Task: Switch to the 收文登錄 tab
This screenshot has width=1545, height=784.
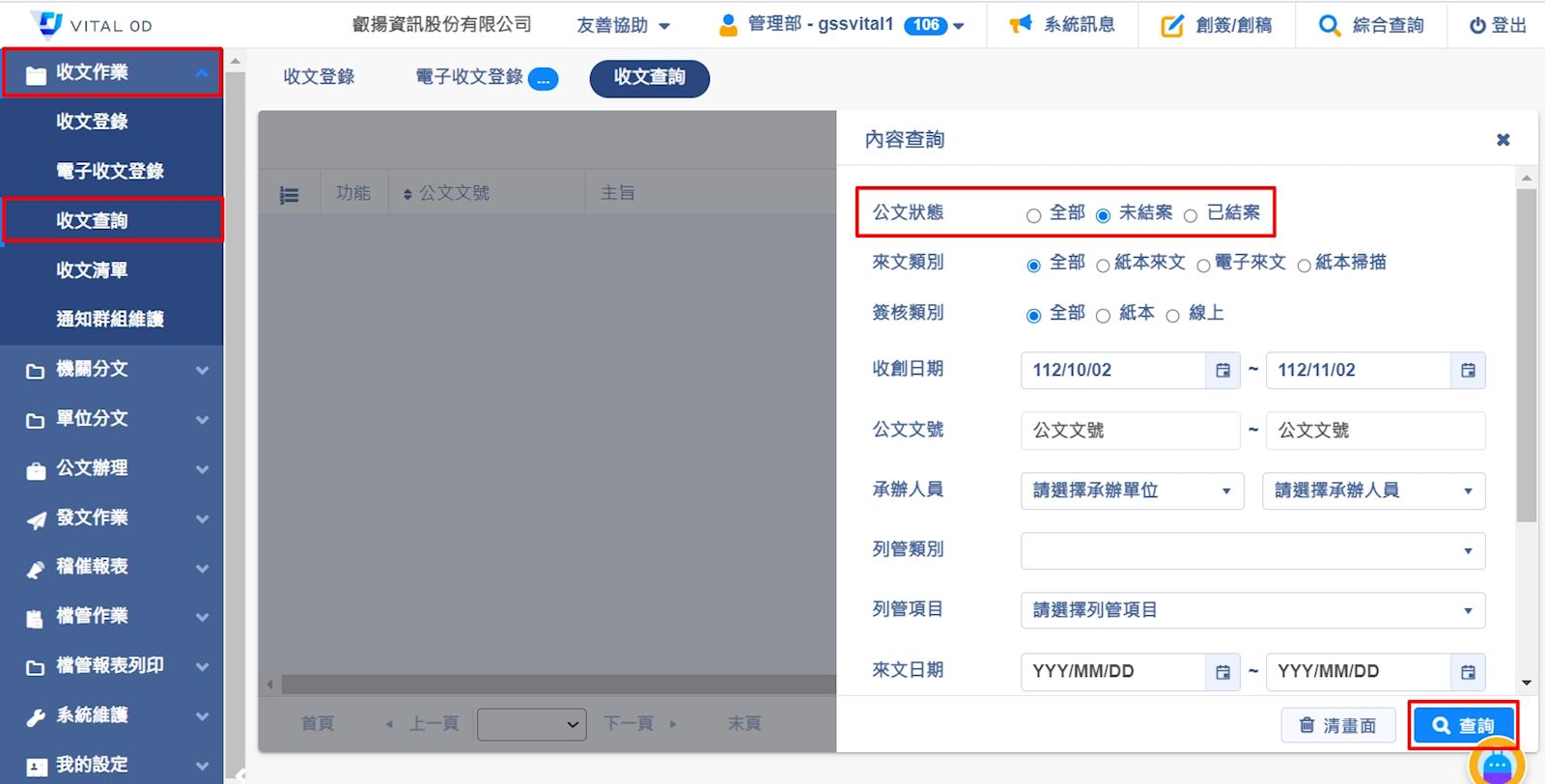Action: click(319, 77)
